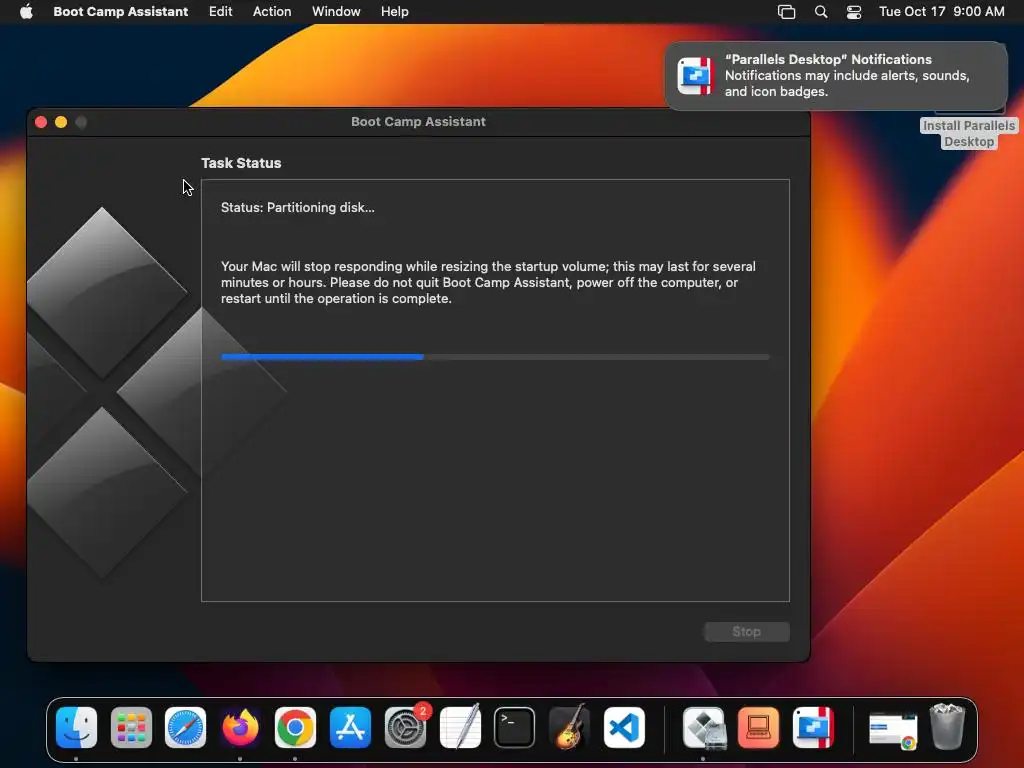The height and width of the screenshot is (768, 1024).
Task: Open Control Center in menu bar
Action: [854, 12]
